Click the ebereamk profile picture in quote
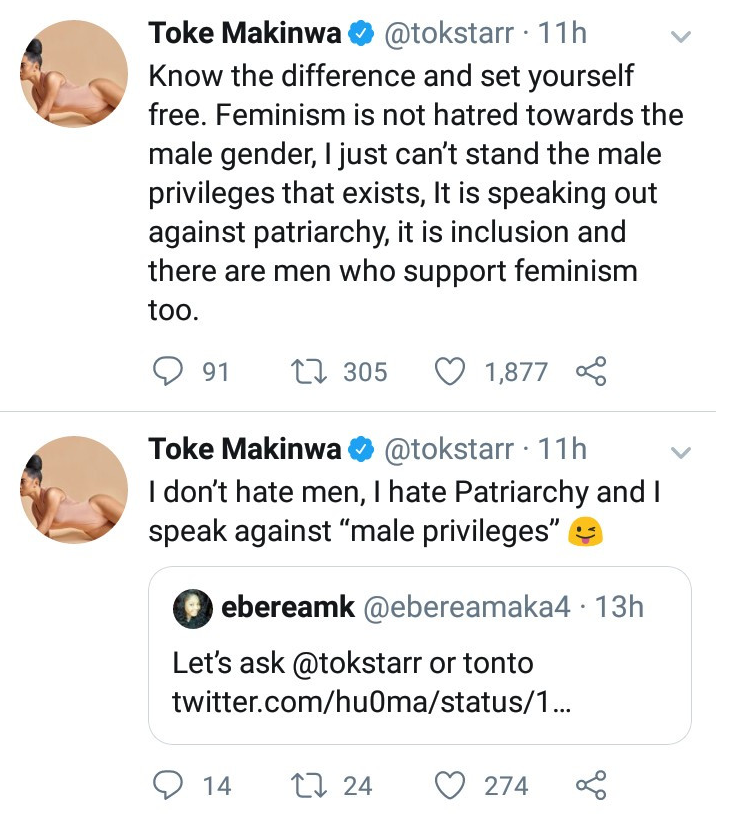Viewport: 751px width, 831px height. tap(191, 609)
